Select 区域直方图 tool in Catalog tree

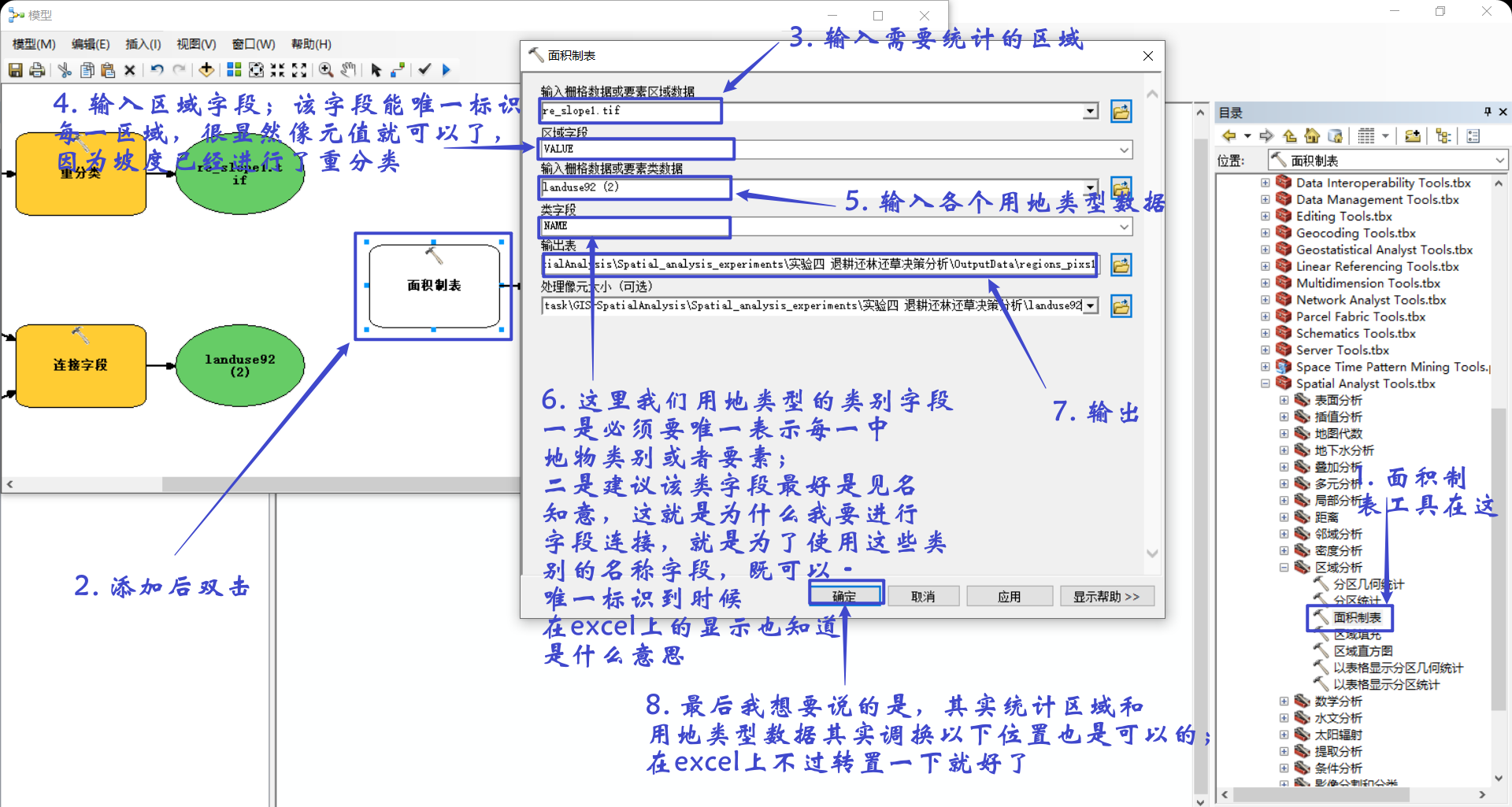1362,650
